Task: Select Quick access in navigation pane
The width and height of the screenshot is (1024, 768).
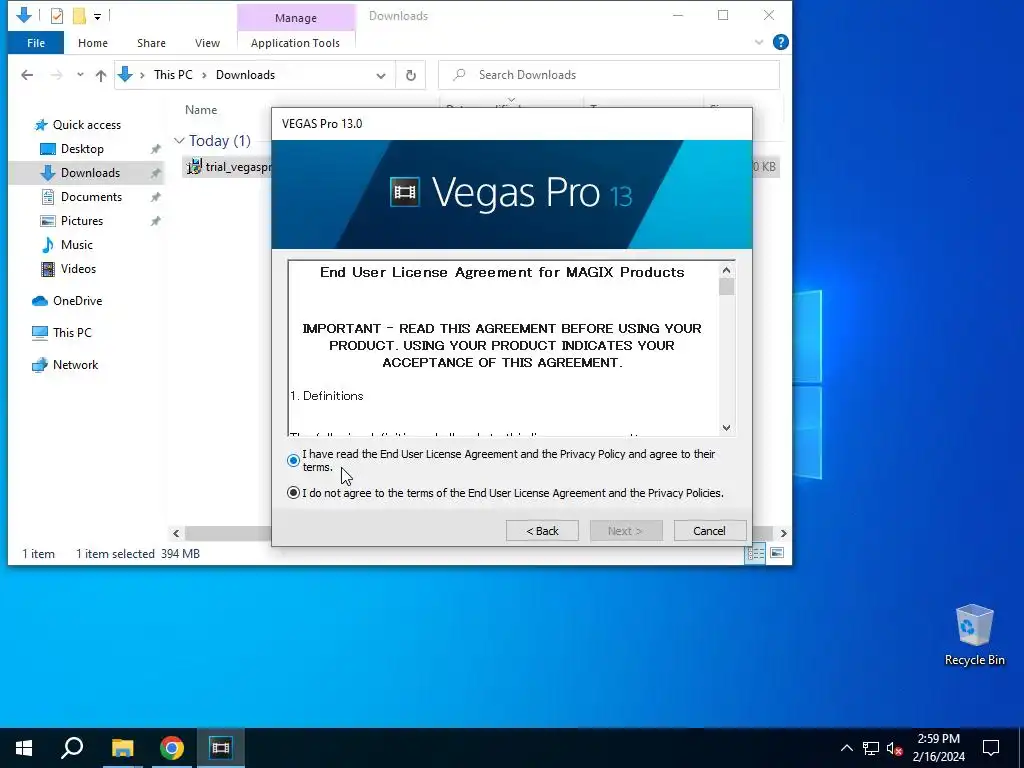Action: 86,125
